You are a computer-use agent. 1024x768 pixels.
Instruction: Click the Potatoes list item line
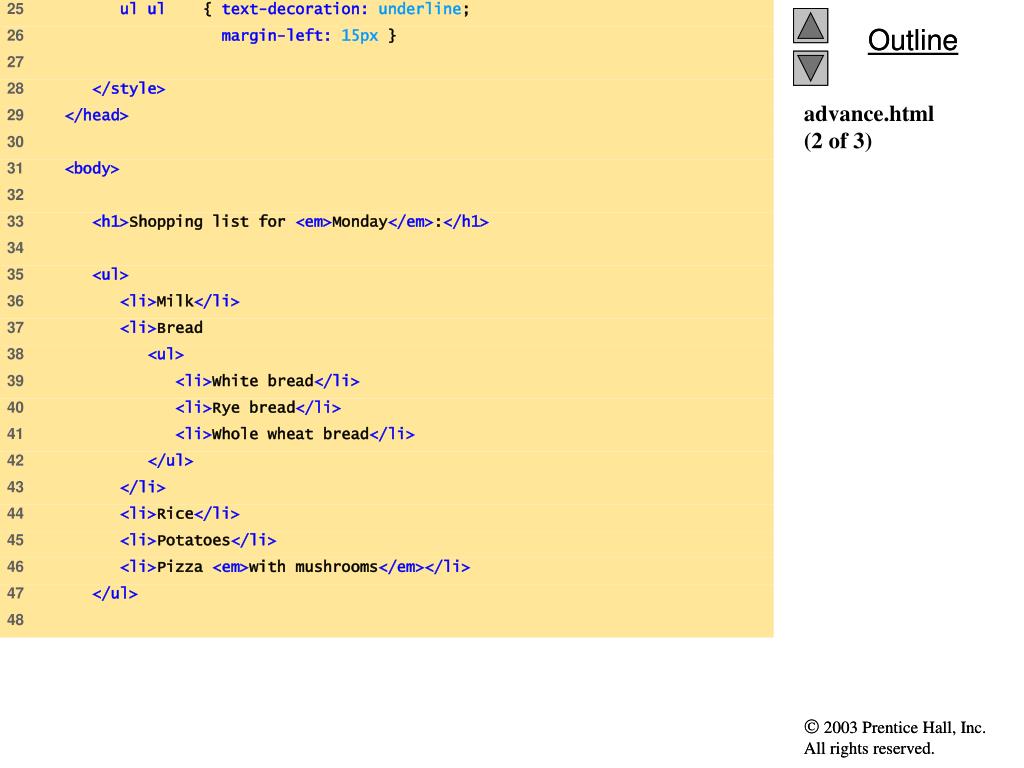(x=198, y=540)
